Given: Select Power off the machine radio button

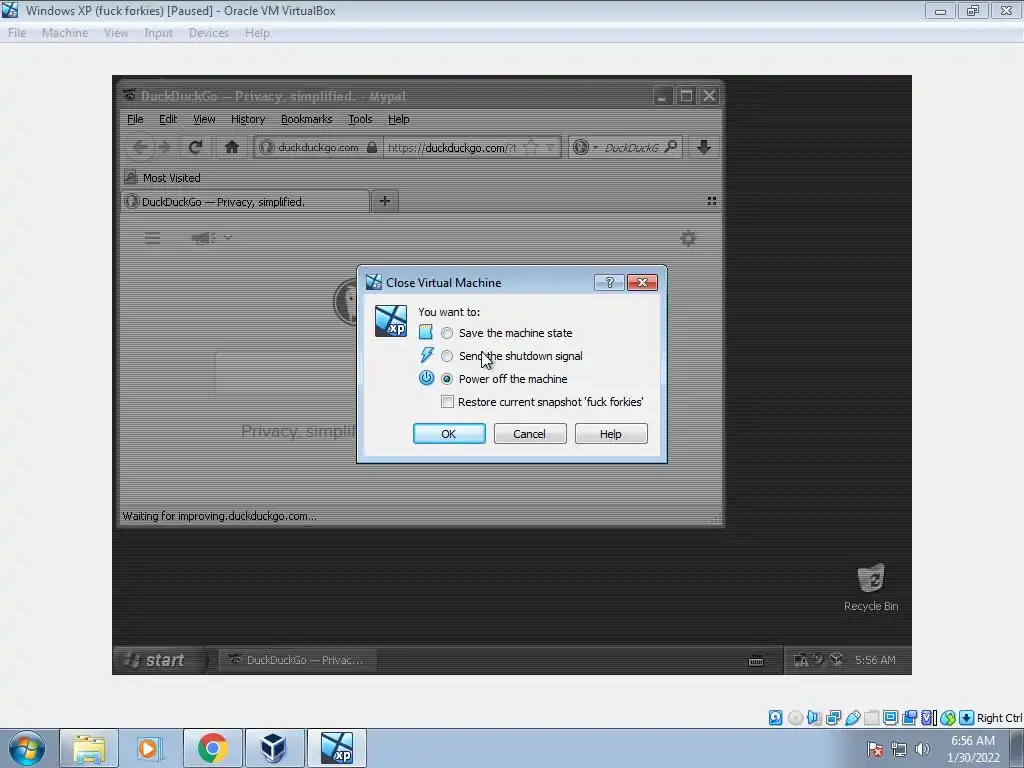Looking at the screenshot, I should tap(447, 379).
